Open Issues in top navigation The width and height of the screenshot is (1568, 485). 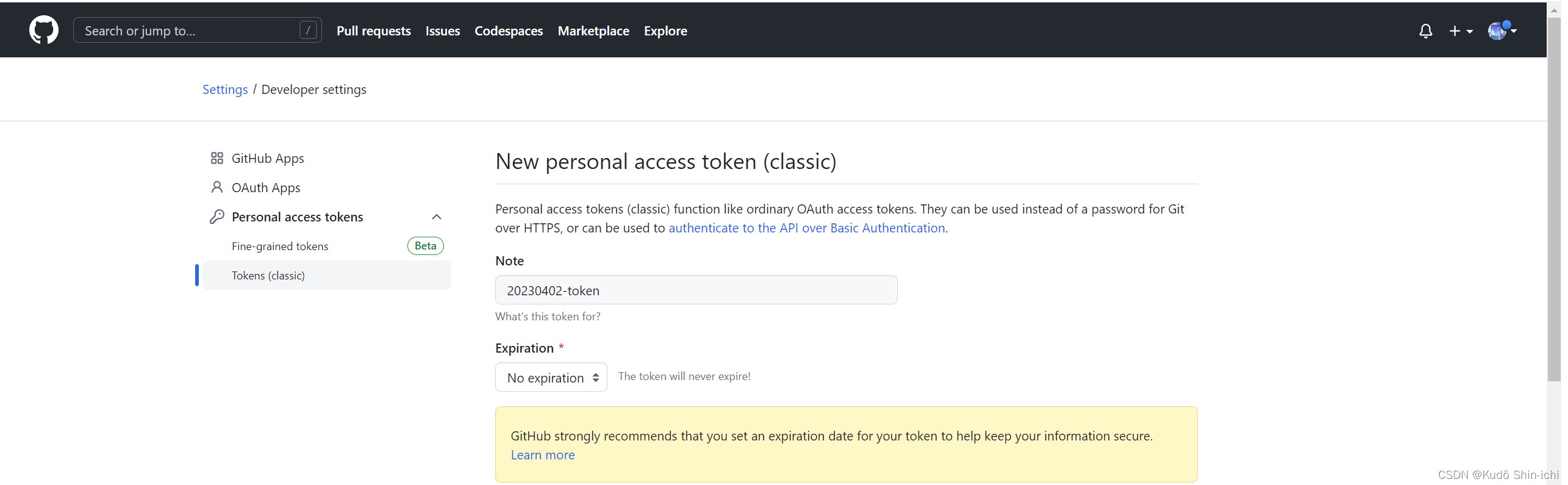(442, 31)
